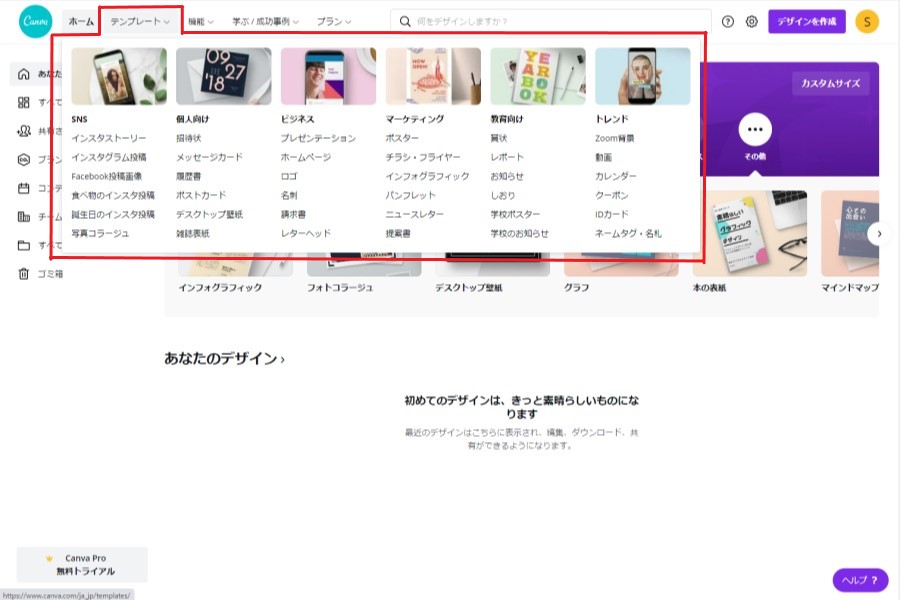Expand the 機能 dropdown menu
The image size is (900, 600).
[x=201, y=21]
